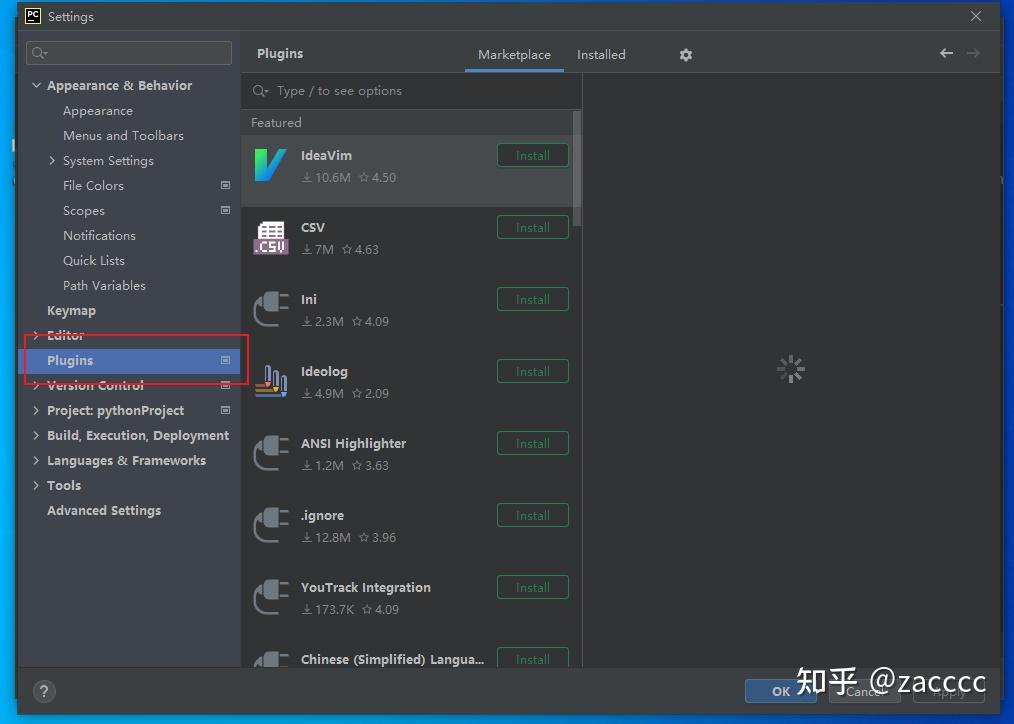Switch to the Marketplace tab

point(514,54)
